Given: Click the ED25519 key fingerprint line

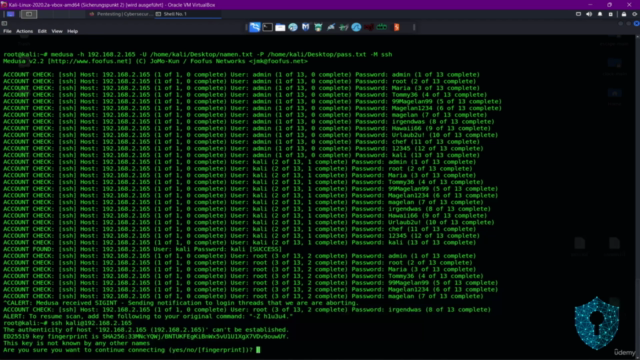Looking at the screenshot, I should [146, 336].
